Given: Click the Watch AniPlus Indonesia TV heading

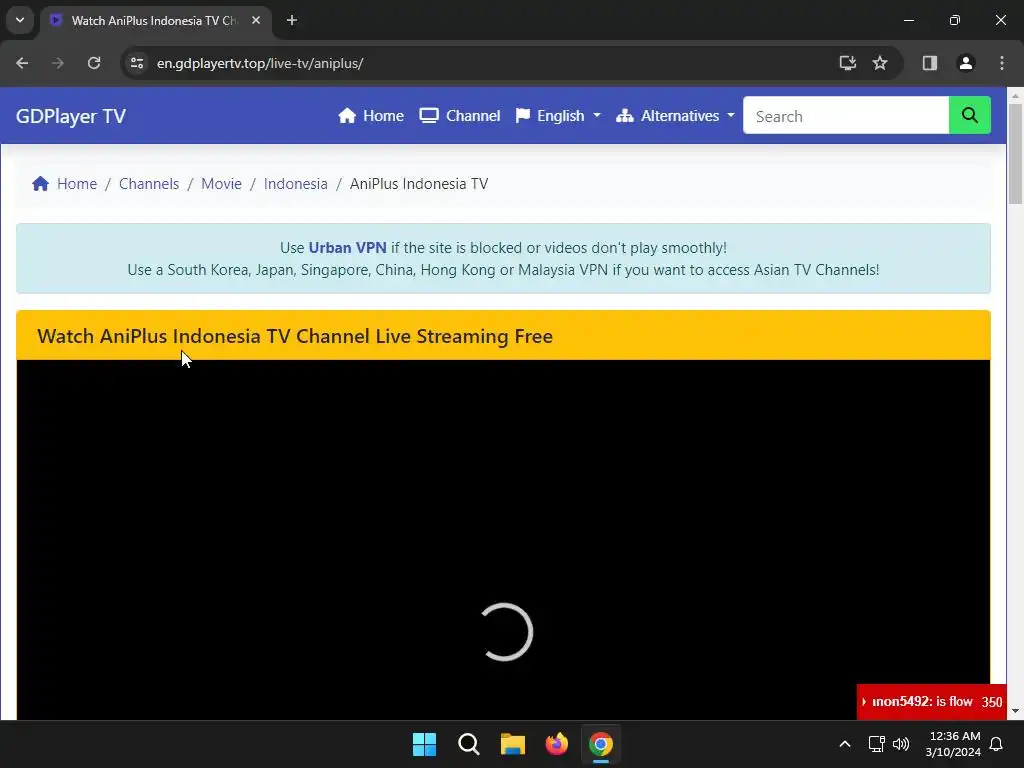Looking at the screenshot, I should pos(295,336).
